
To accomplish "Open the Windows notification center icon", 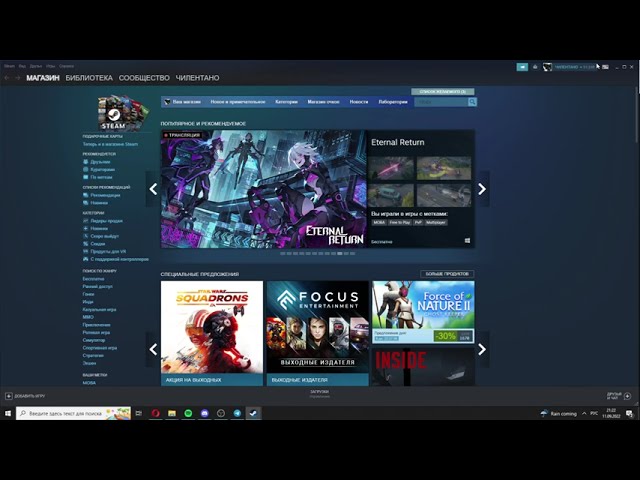I will [x=630, y=413].
